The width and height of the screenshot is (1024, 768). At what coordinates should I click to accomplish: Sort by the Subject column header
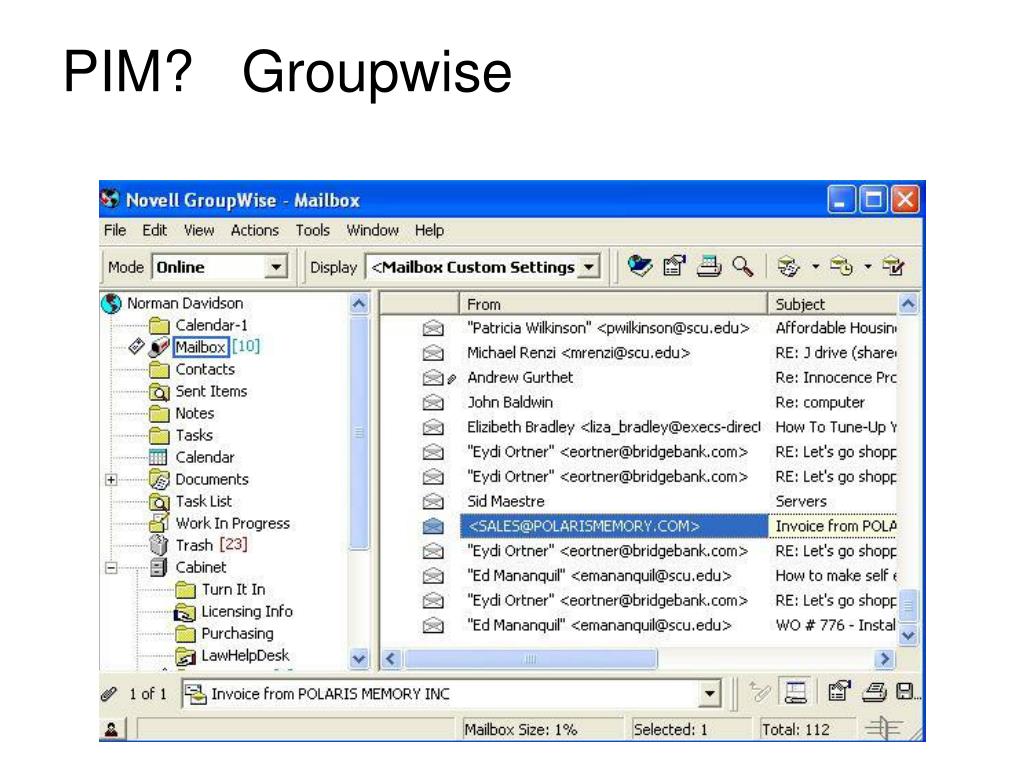(x=833, y=304)
